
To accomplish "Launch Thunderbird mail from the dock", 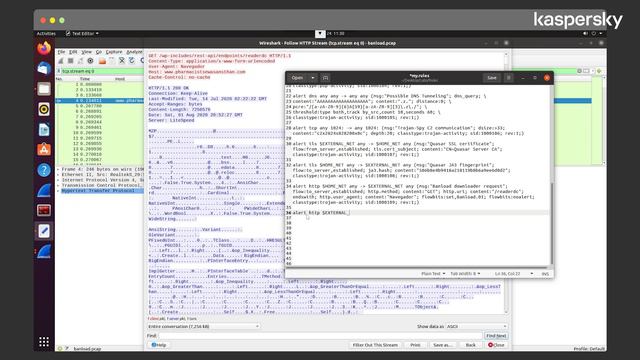I will pyautogui.click(x=44, y=68).
